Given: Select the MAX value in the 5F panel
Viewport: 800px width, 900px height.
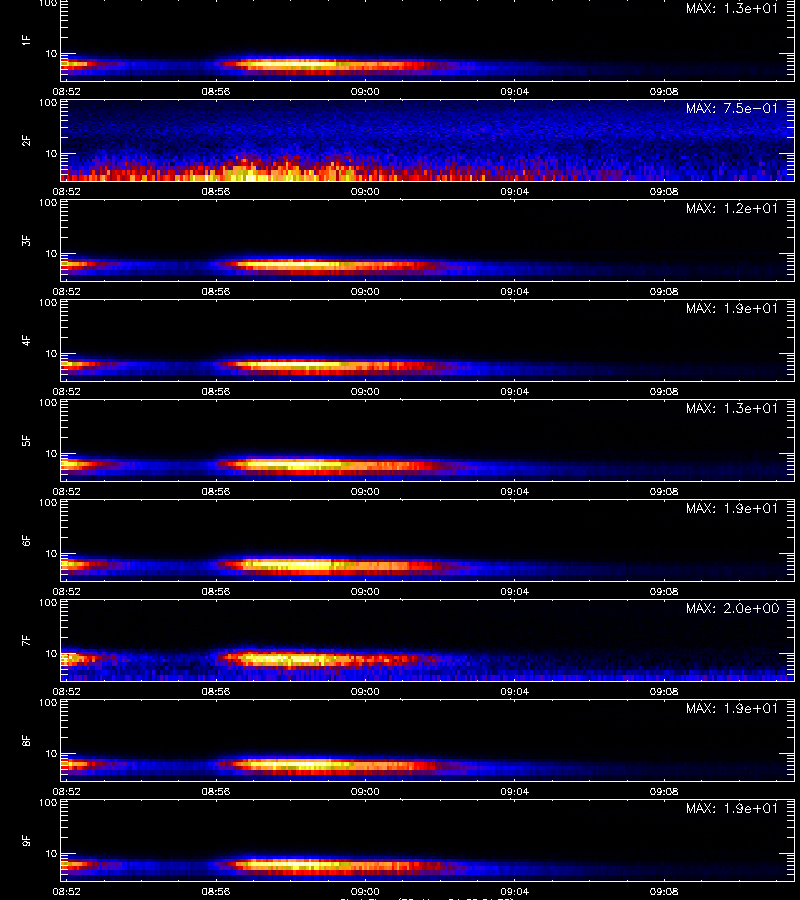Looking at the screenshot, I should click(x=732, y=408).
